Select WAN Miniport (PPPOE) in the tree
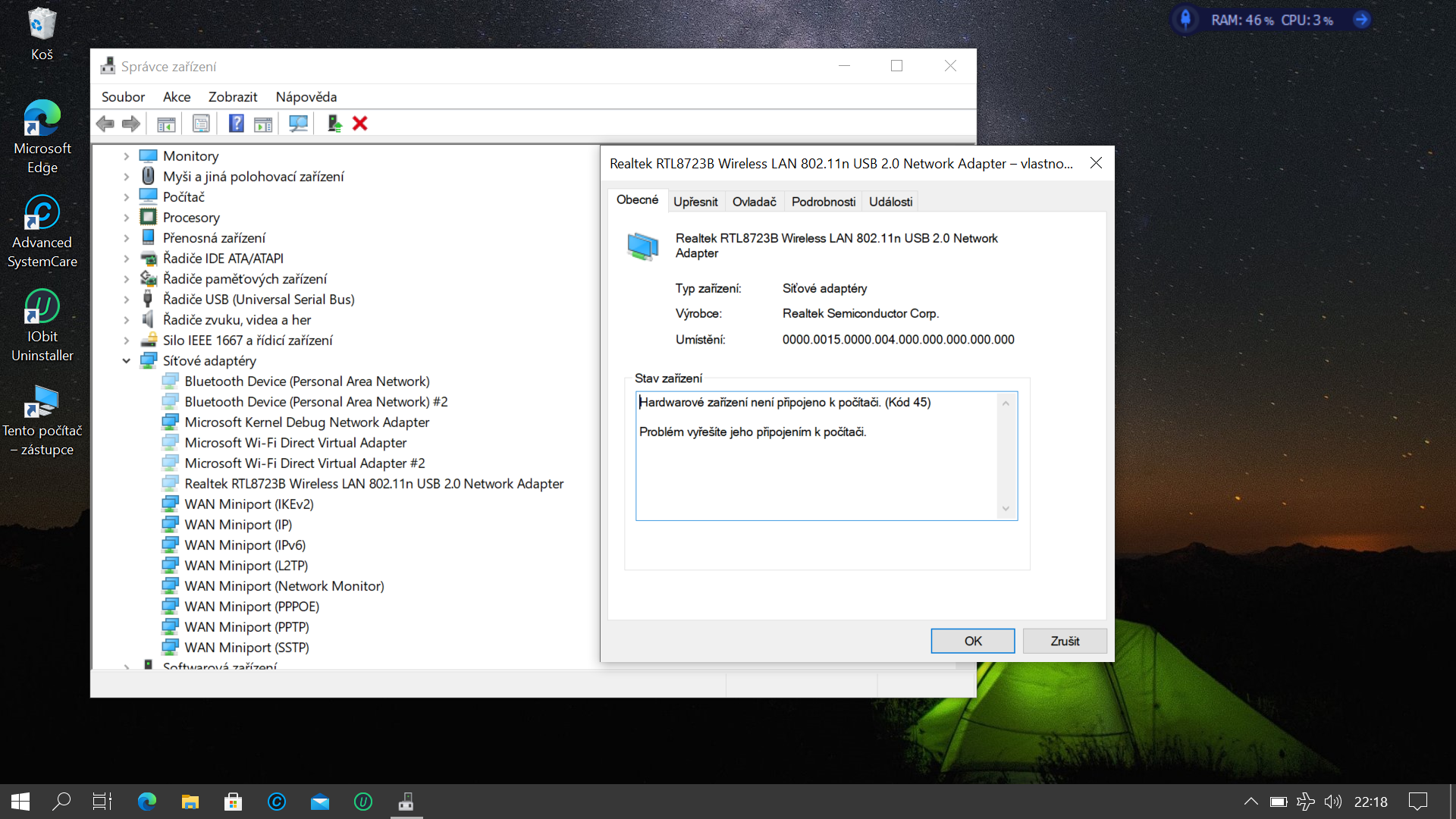 coord(251,607)
